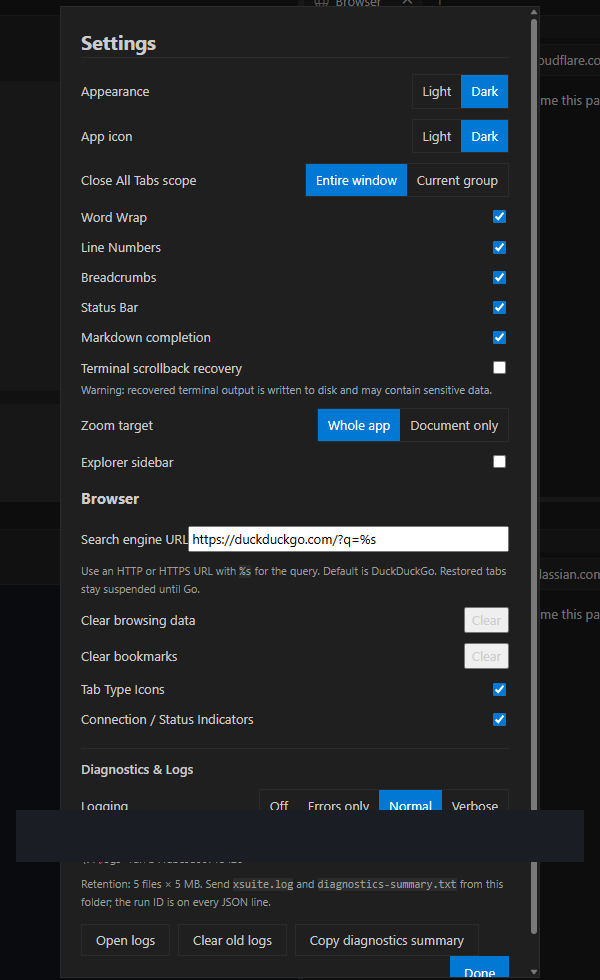This screenshot has width=600, height=980.
Task: Toggle the Word Wrap checkbox
Action: [x=499, y=217]
